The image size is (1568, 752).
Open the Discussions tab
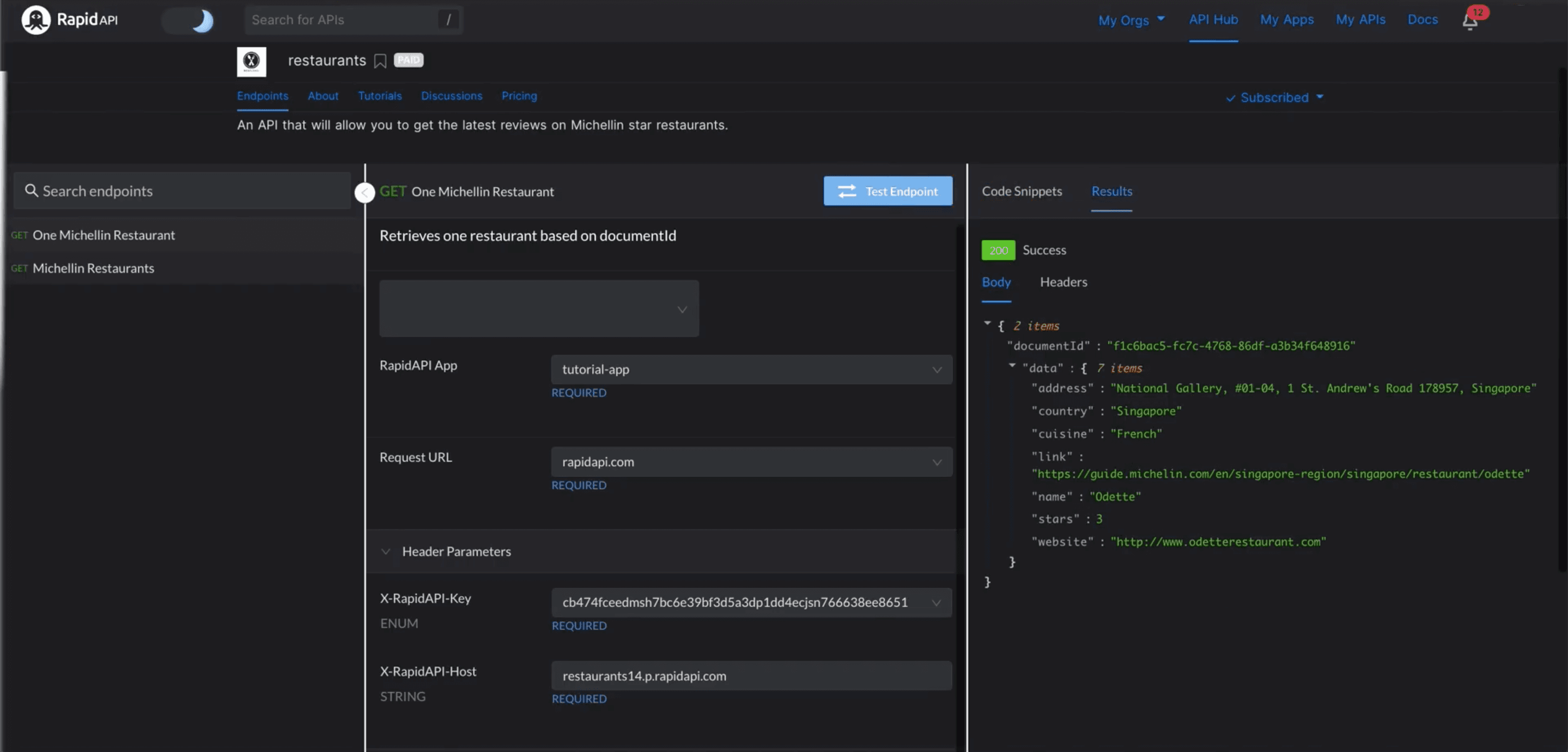[451, 95]
